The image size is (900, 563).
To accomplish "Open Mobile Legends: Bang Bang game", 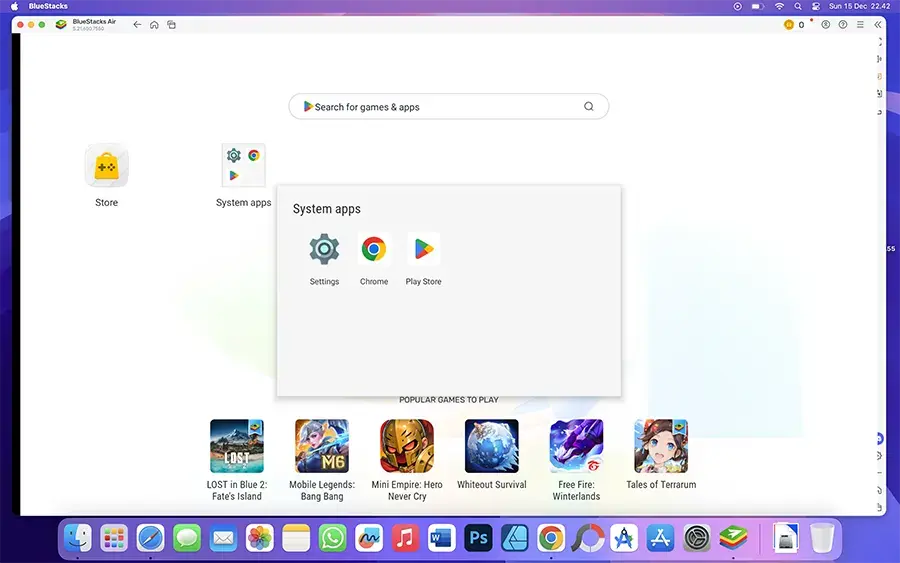I will (x=322, y=446).
